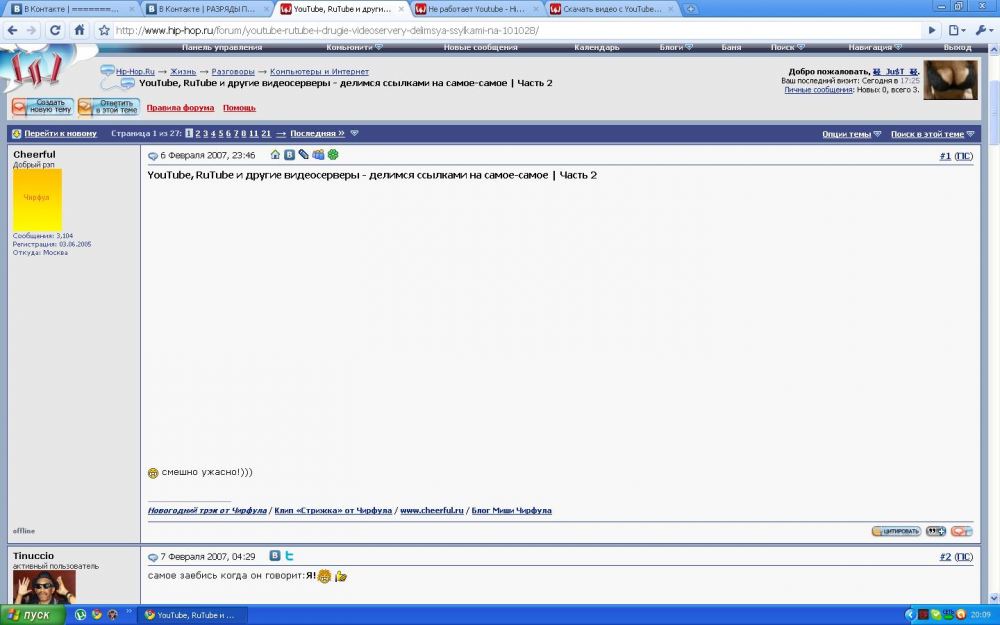Click the Цитировать quote button

896,531
